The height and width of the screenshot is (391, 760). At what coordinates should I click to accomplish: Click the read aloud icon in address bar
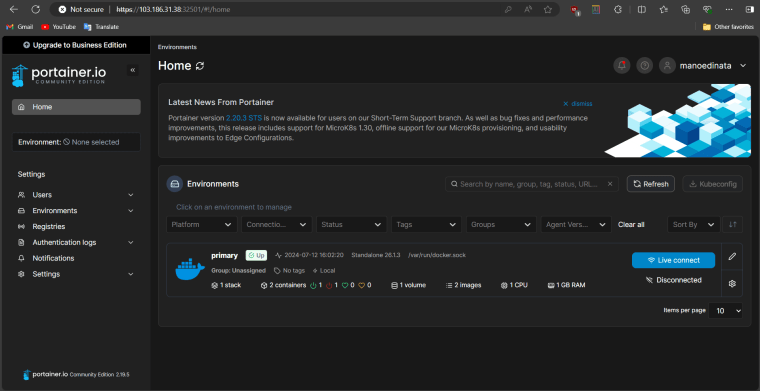[x=528, y=9]
